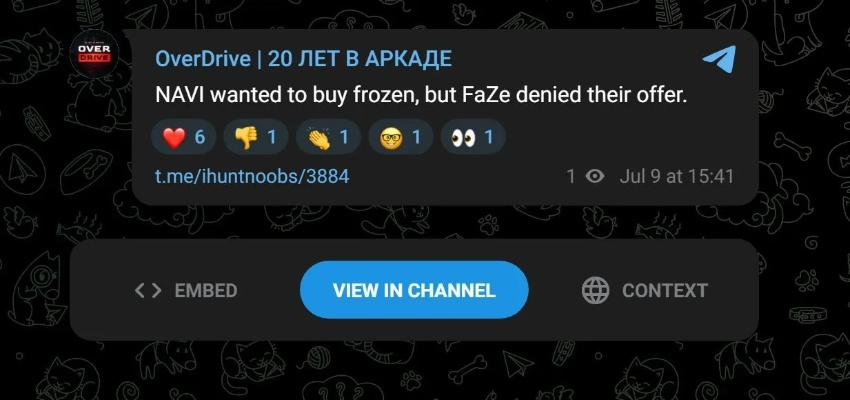Click the message text about NAVI

421,96
